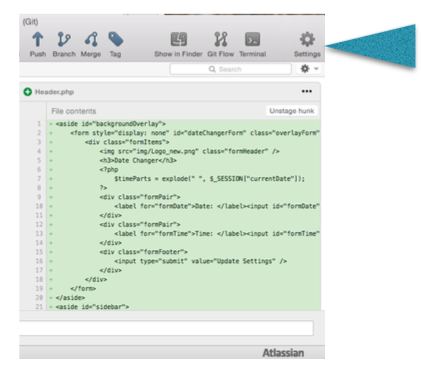Screen dimensions: 421x376
Task: Open the small gear options dropdown
Action: click(309, 69)
